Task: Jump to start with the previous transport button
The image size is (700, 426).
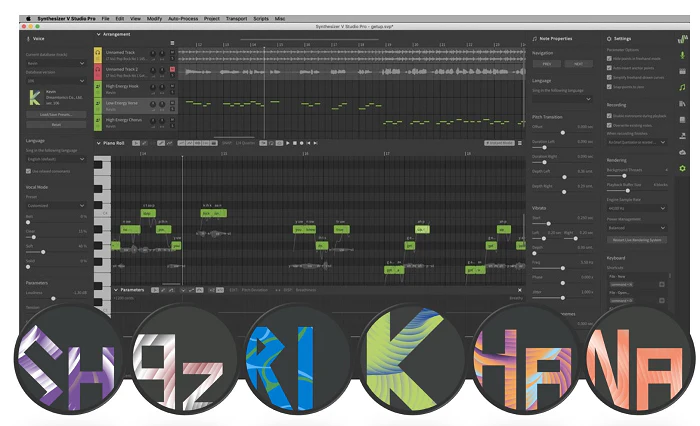Action: coord(308,143)
